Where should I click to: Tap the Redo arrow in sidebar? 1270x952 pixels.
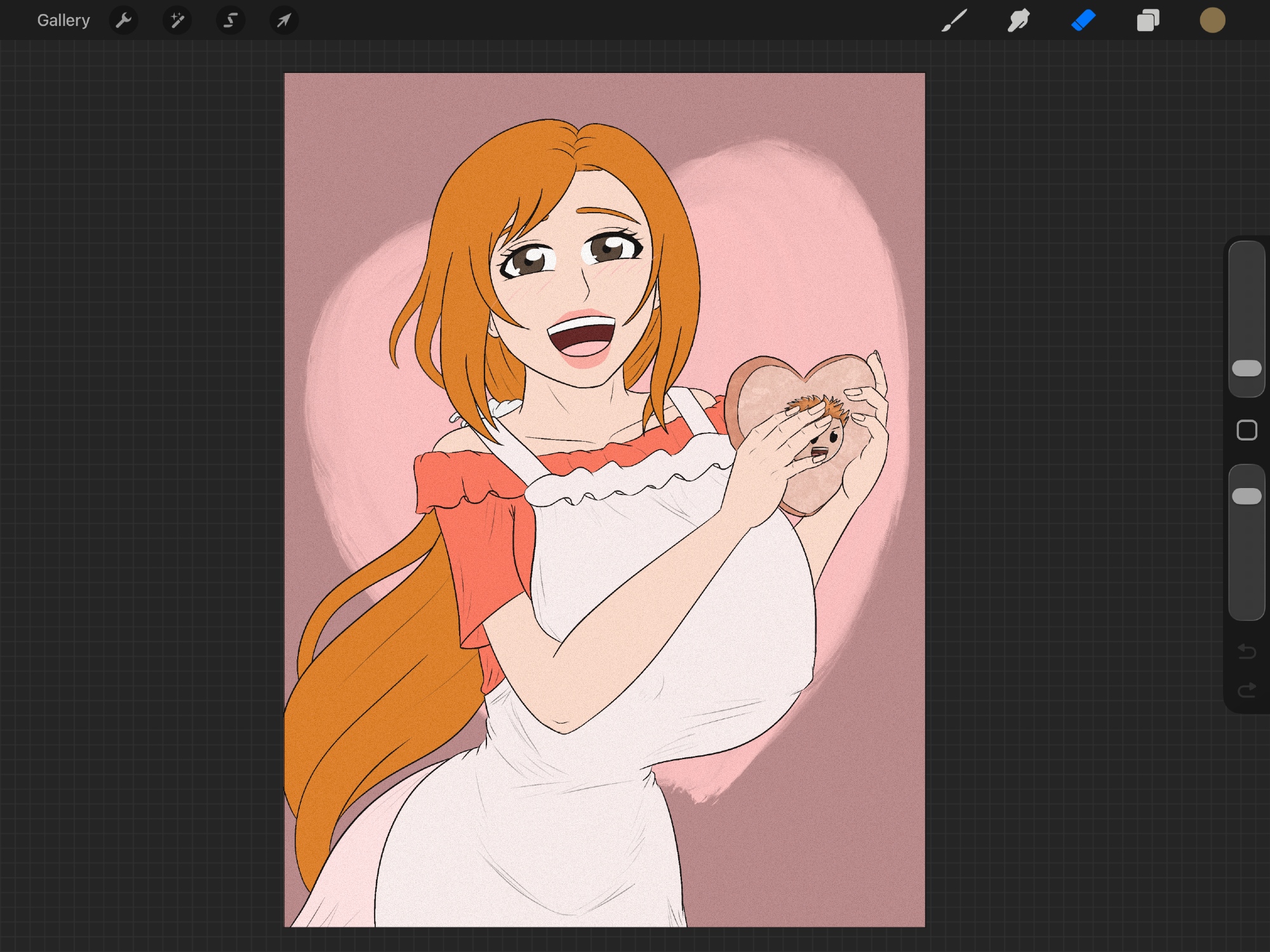click(x=1247, y=690)
